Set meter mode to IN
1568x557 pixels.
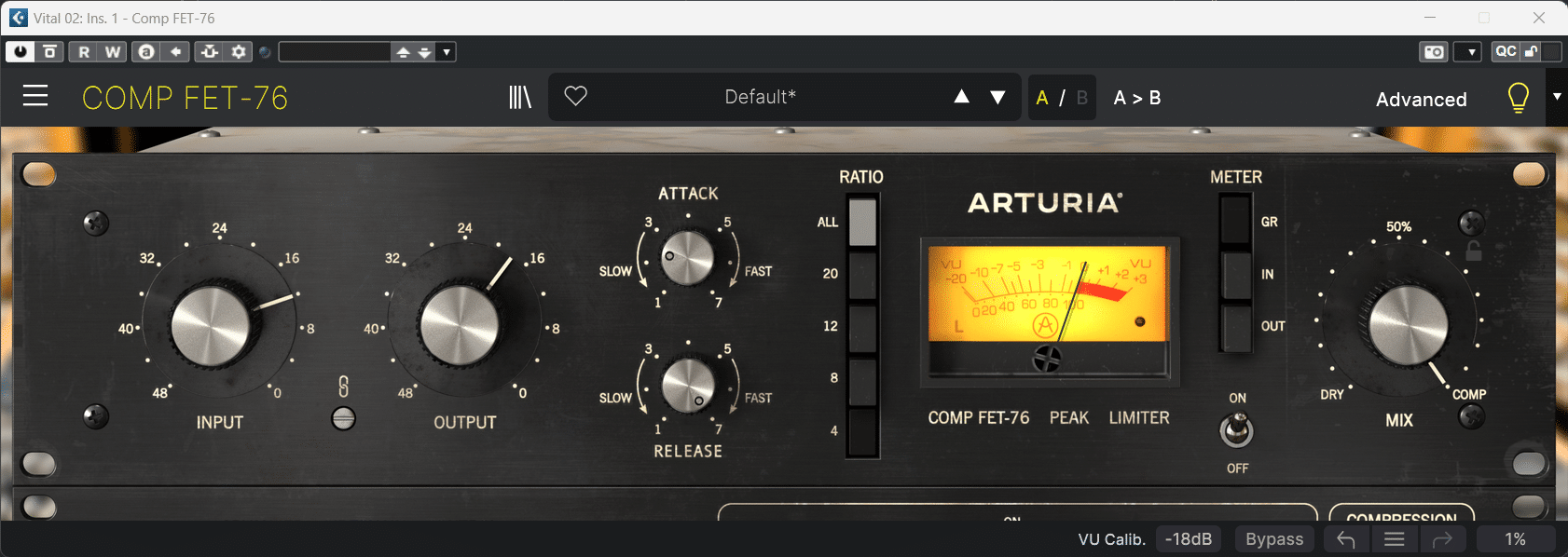[x=1236, y=274]
